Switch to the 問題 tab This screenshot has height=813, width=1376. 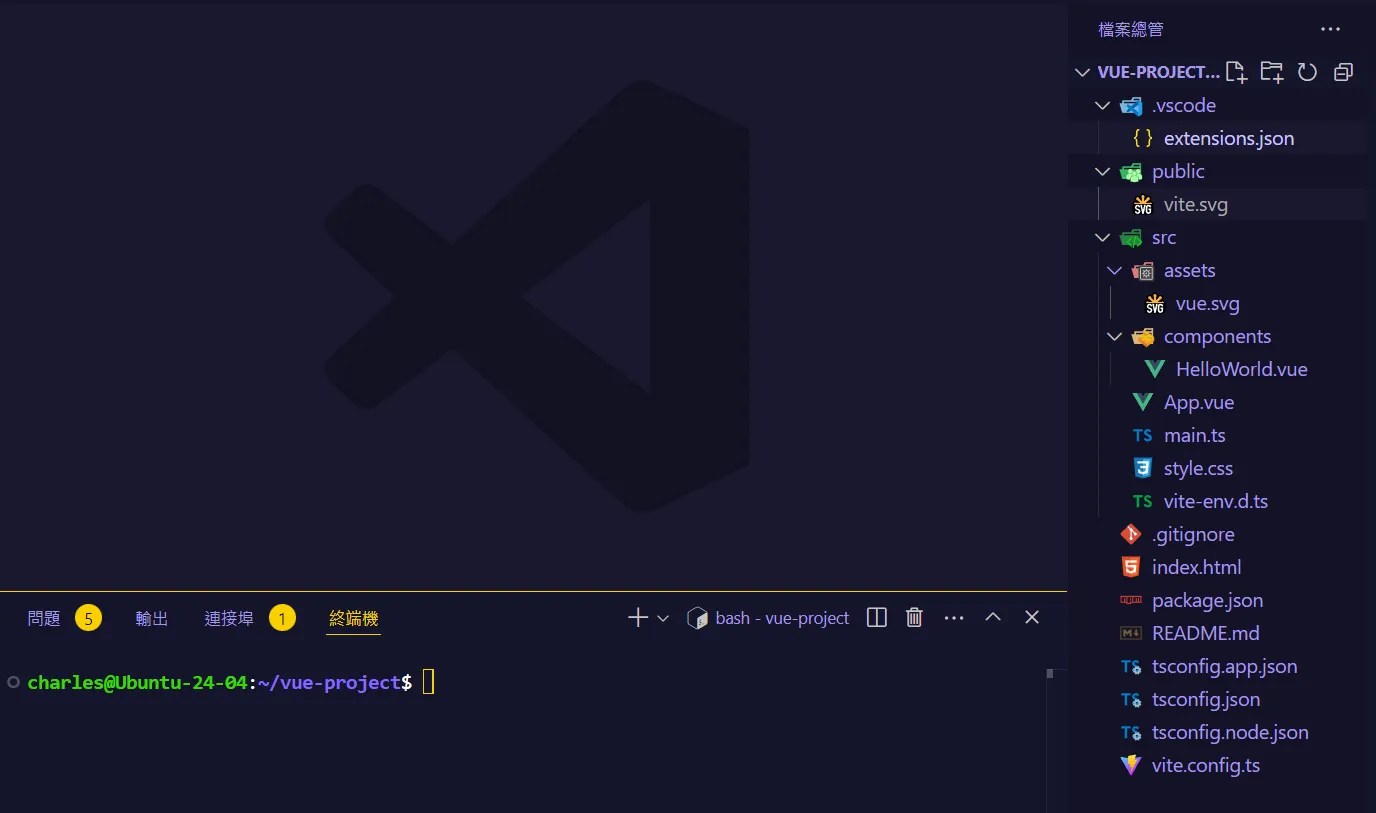[x=64, y=619]
